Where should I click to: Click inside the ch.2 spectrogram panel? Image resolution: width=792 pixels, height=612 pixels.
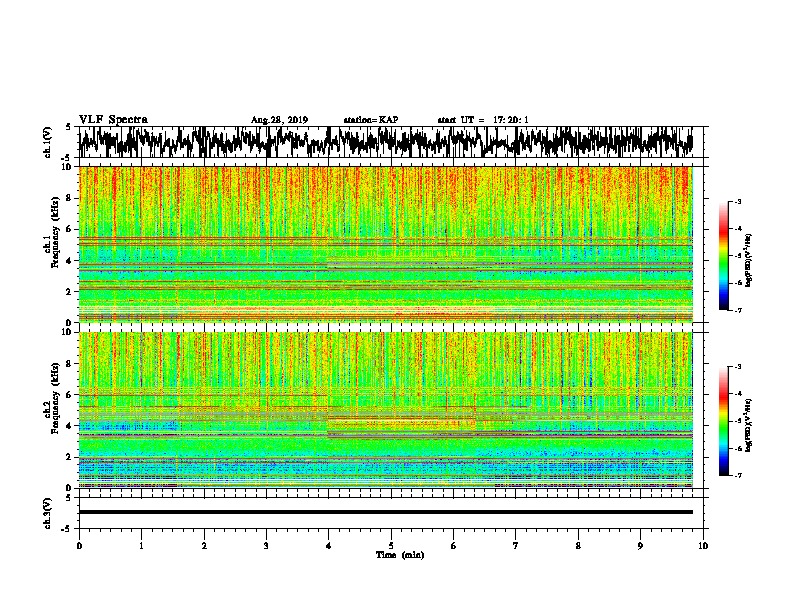(385, 410)
